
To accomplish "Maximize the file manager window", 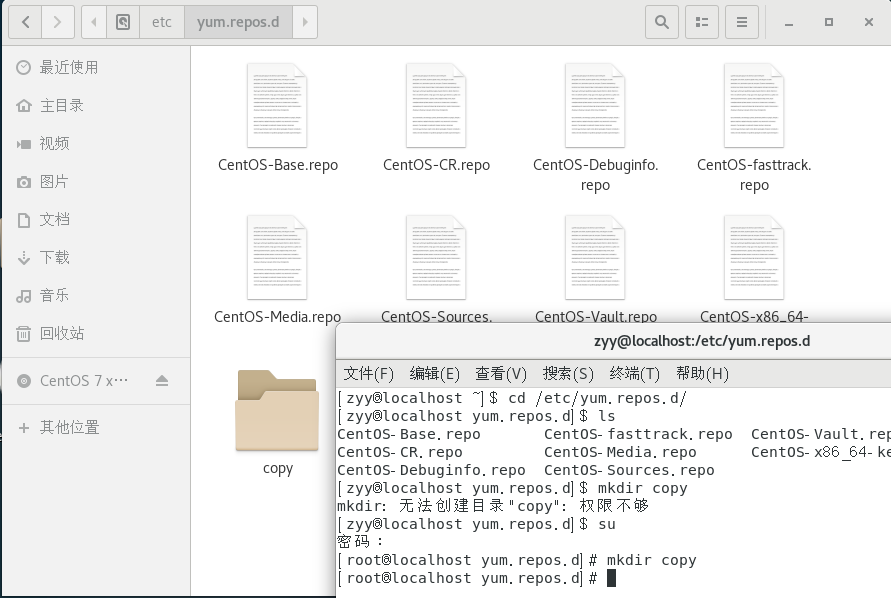I will tap(828, 22).
